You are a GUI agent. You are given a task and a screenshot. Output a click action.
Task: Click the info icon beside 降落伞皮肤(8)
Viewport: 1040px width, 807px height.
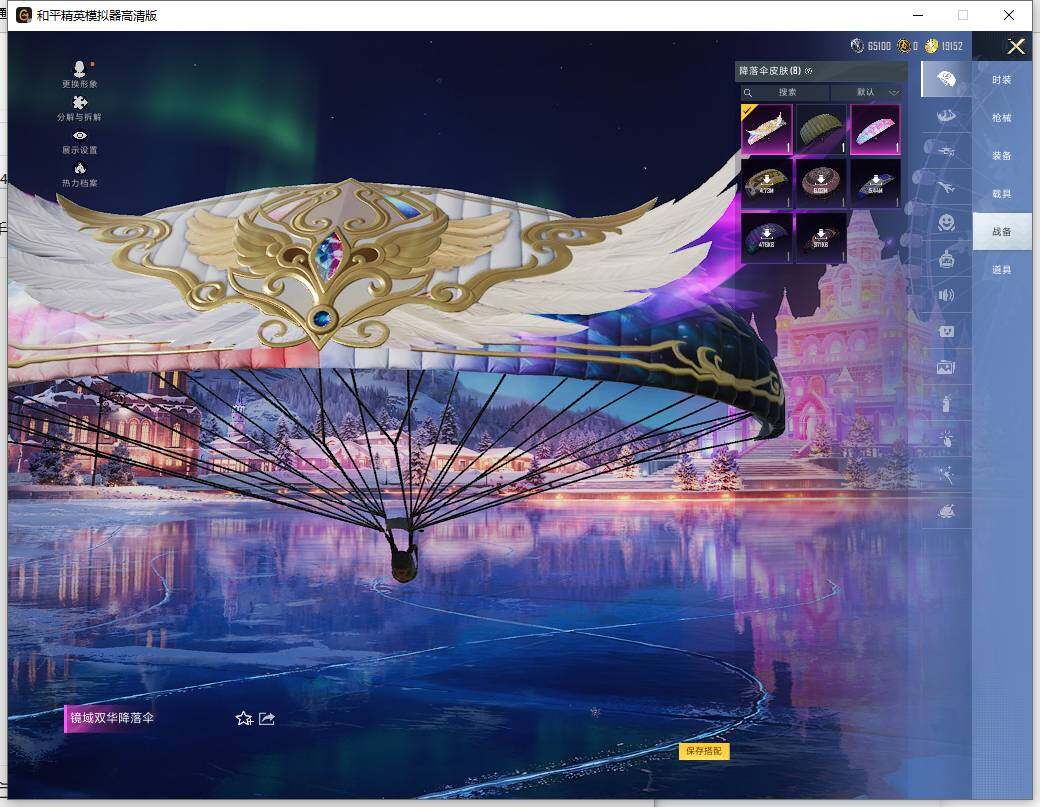pos(809,71)
